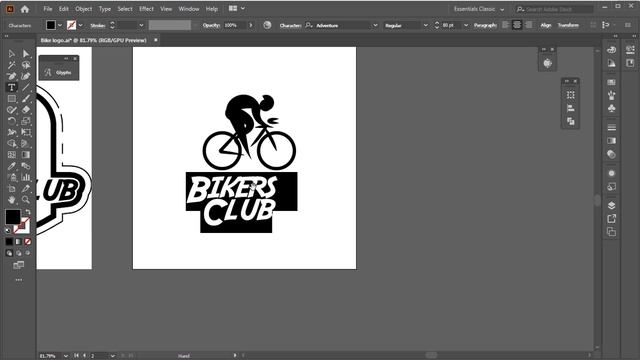The width and height of the screenshot is (640, 360).
Task: Open font size dropdown
Action: [x=466, y=25]
